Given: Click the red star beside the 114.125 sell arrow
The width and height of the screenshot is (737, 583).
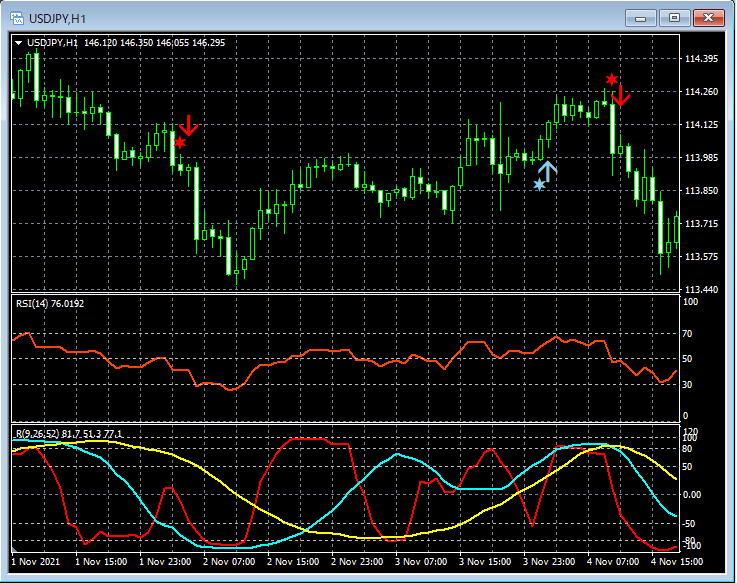Looking at the screenshot, I should [180, 143].
